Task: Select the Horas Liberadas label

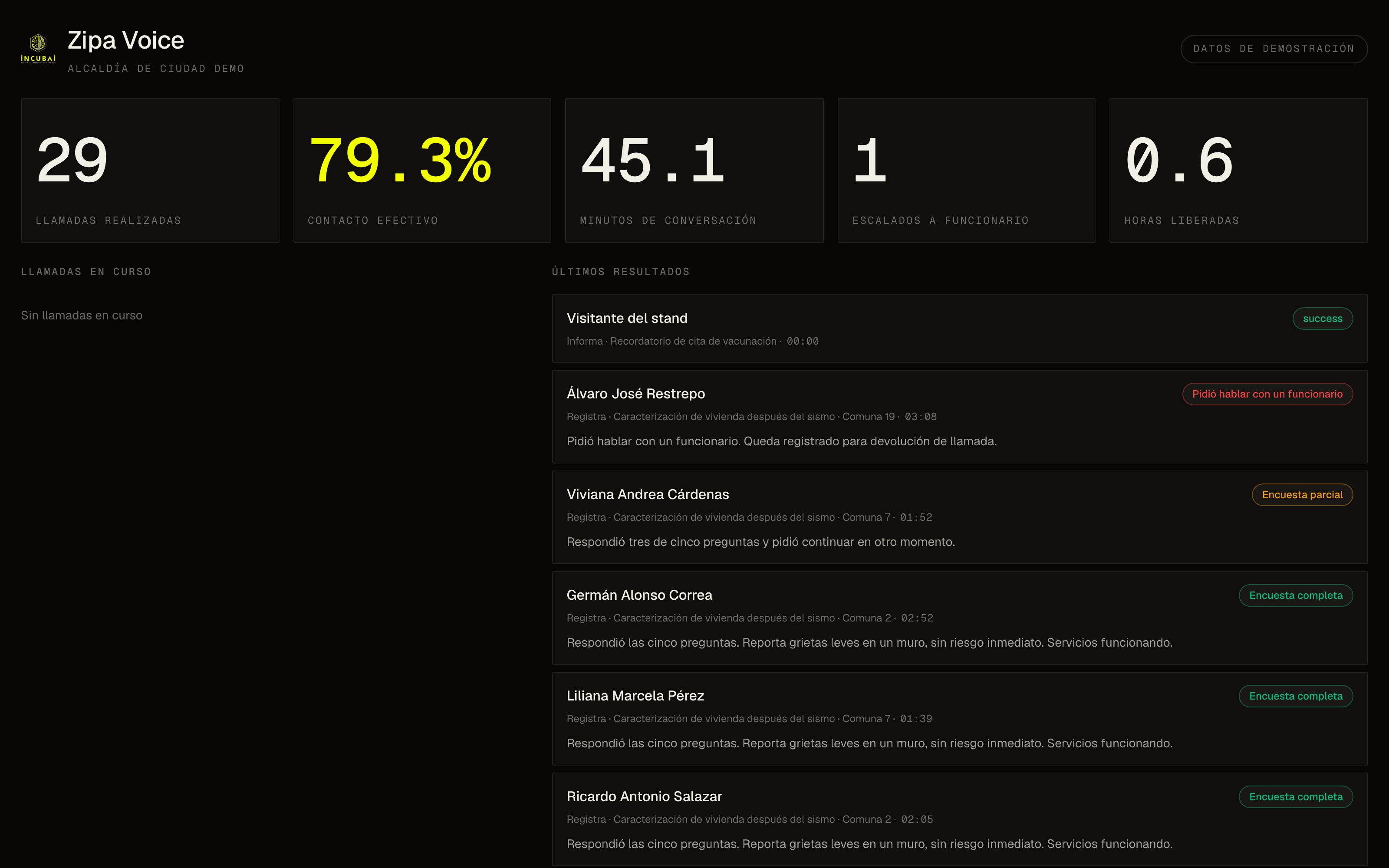Action: (x=1182, y=220)
